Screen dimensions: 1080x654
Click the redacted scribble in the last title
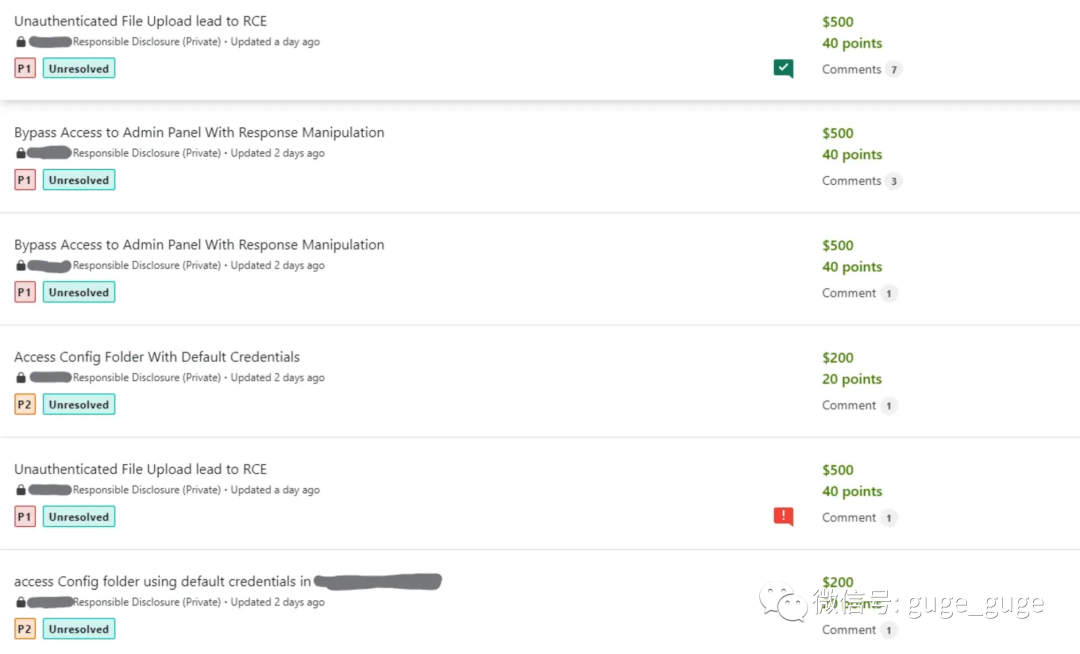pos(377,581)
